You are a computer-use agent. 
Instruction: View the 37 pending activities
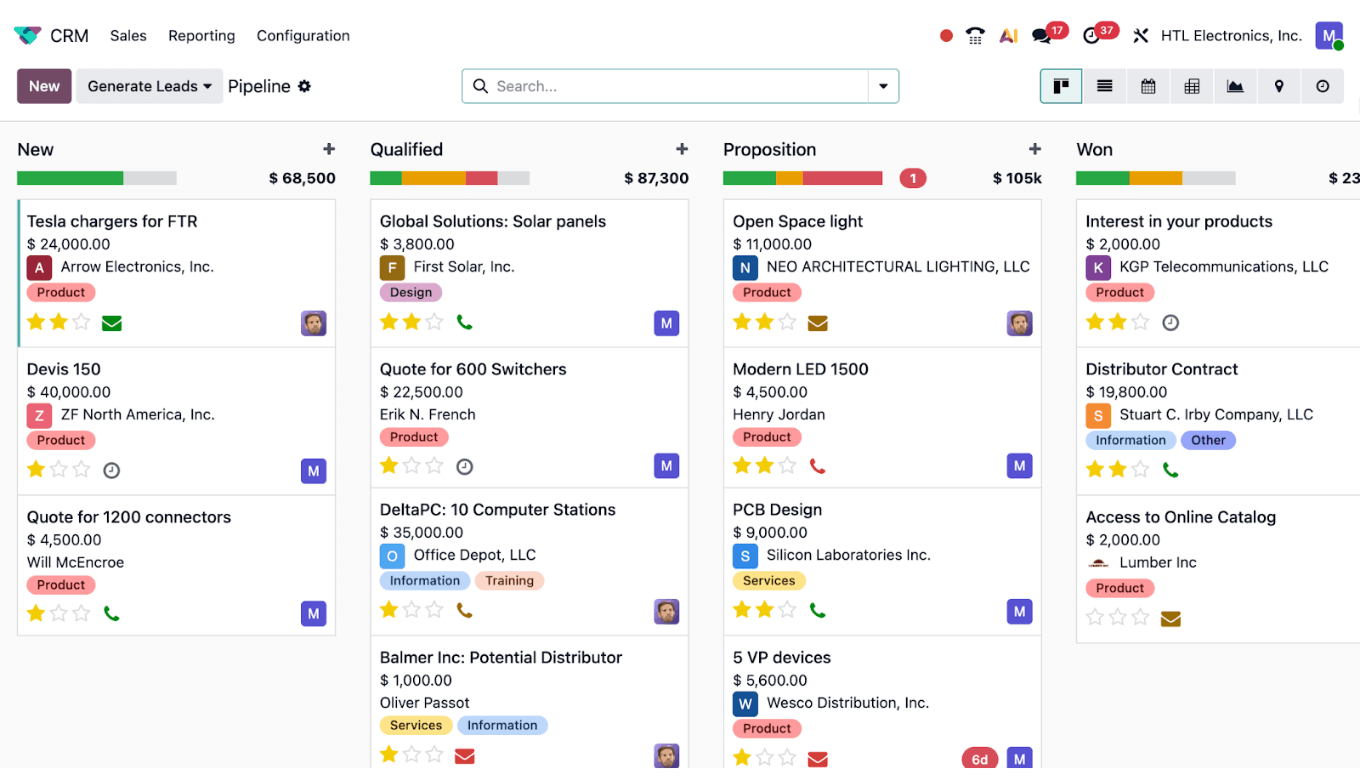pos(1090,35)
